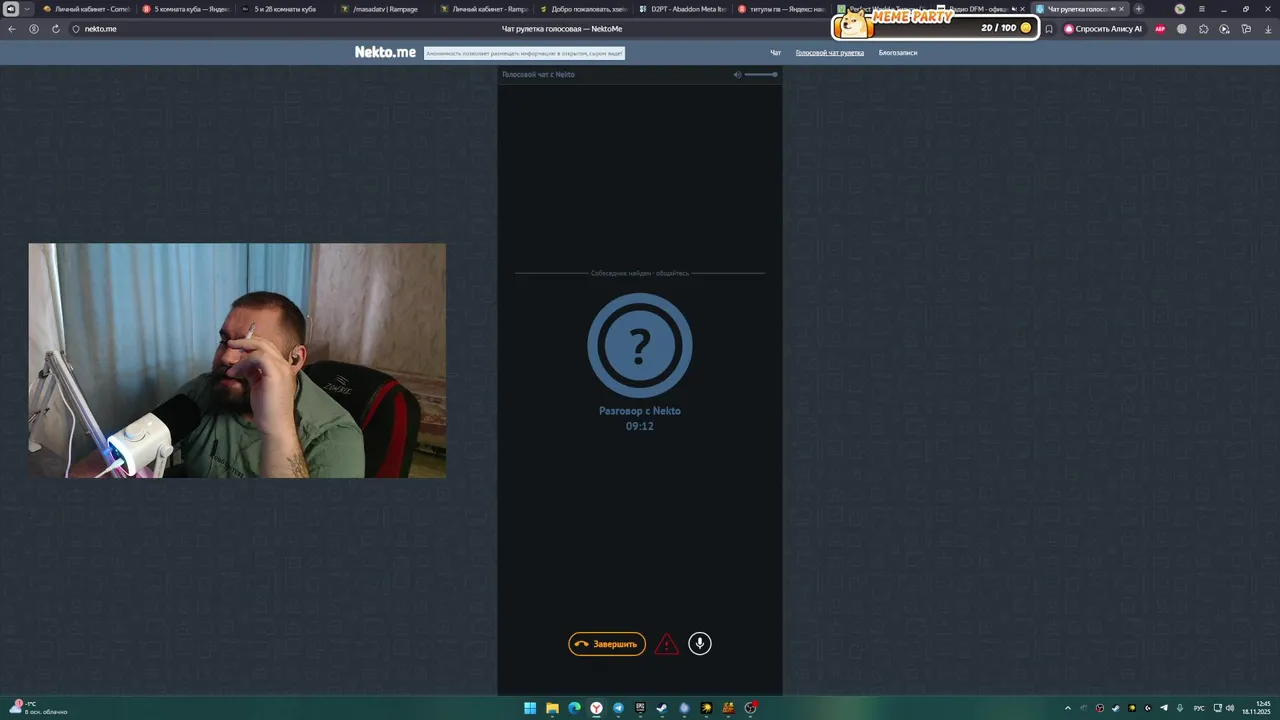Switch to the титулы гв — Яндекс tab
This screenshot has height=720, width=1280.
point(780,9)
